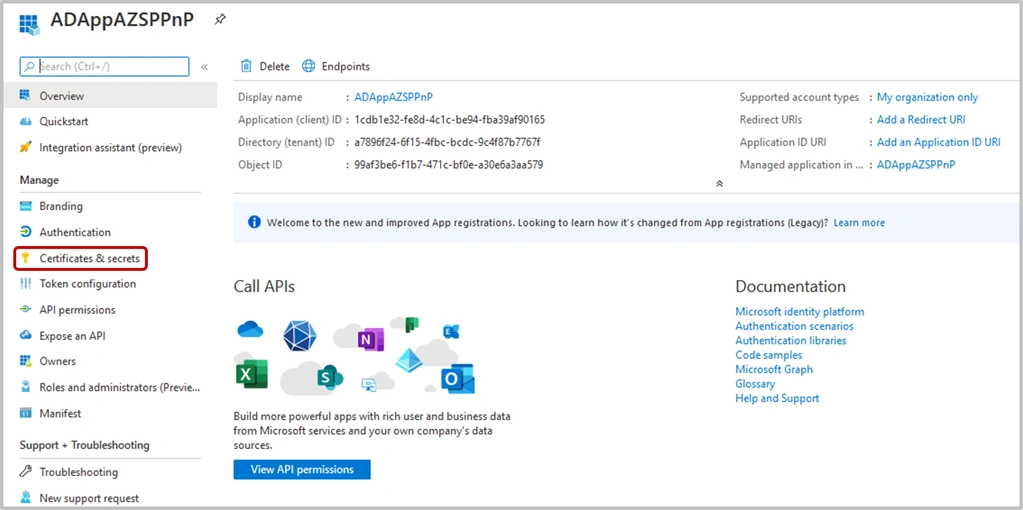Open the Branding page
This screenshot has height=510, width=1023.
pos(61,206)
